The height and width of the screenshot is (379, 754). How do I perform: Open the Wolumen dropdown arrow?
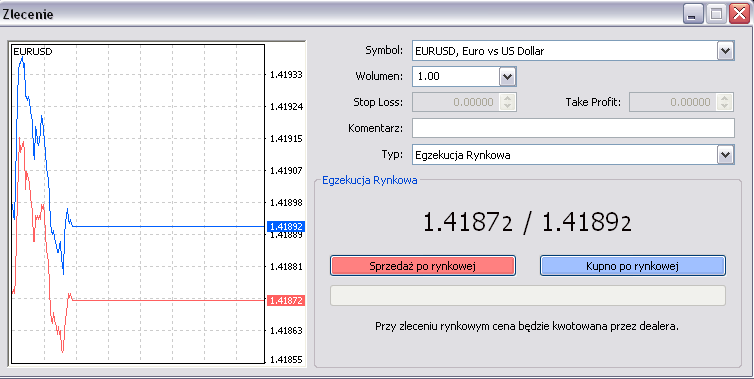click(507, 76)
